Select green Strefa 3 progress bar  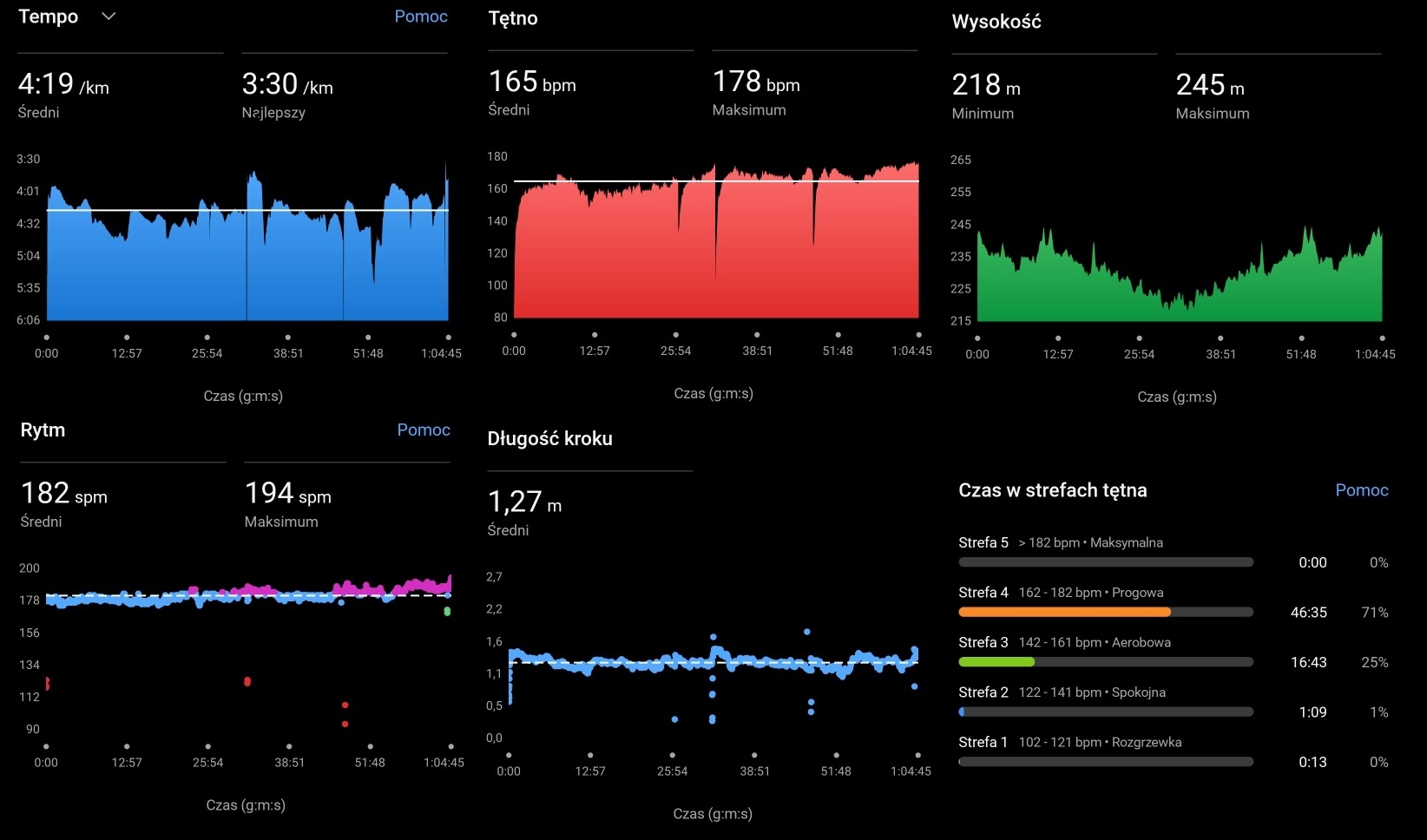point(996,662)
